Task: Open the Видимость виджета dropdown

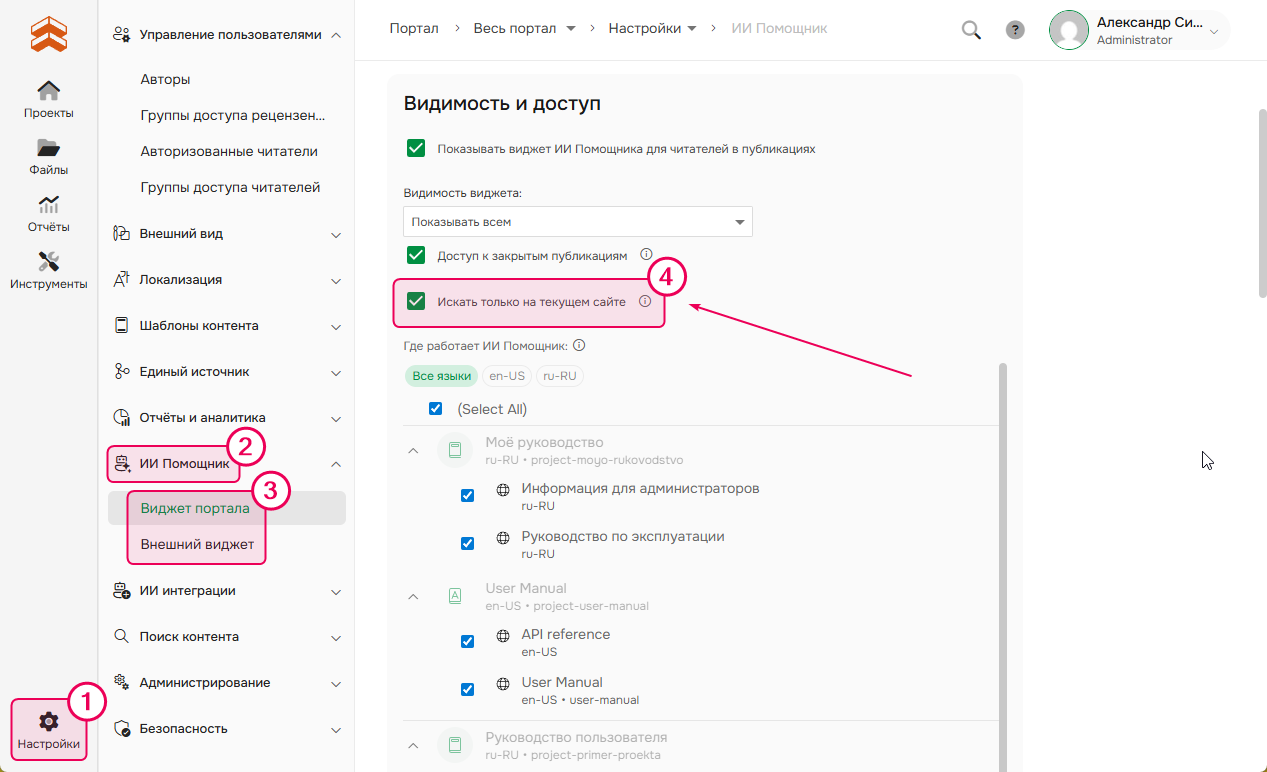Action: [578, 222]
